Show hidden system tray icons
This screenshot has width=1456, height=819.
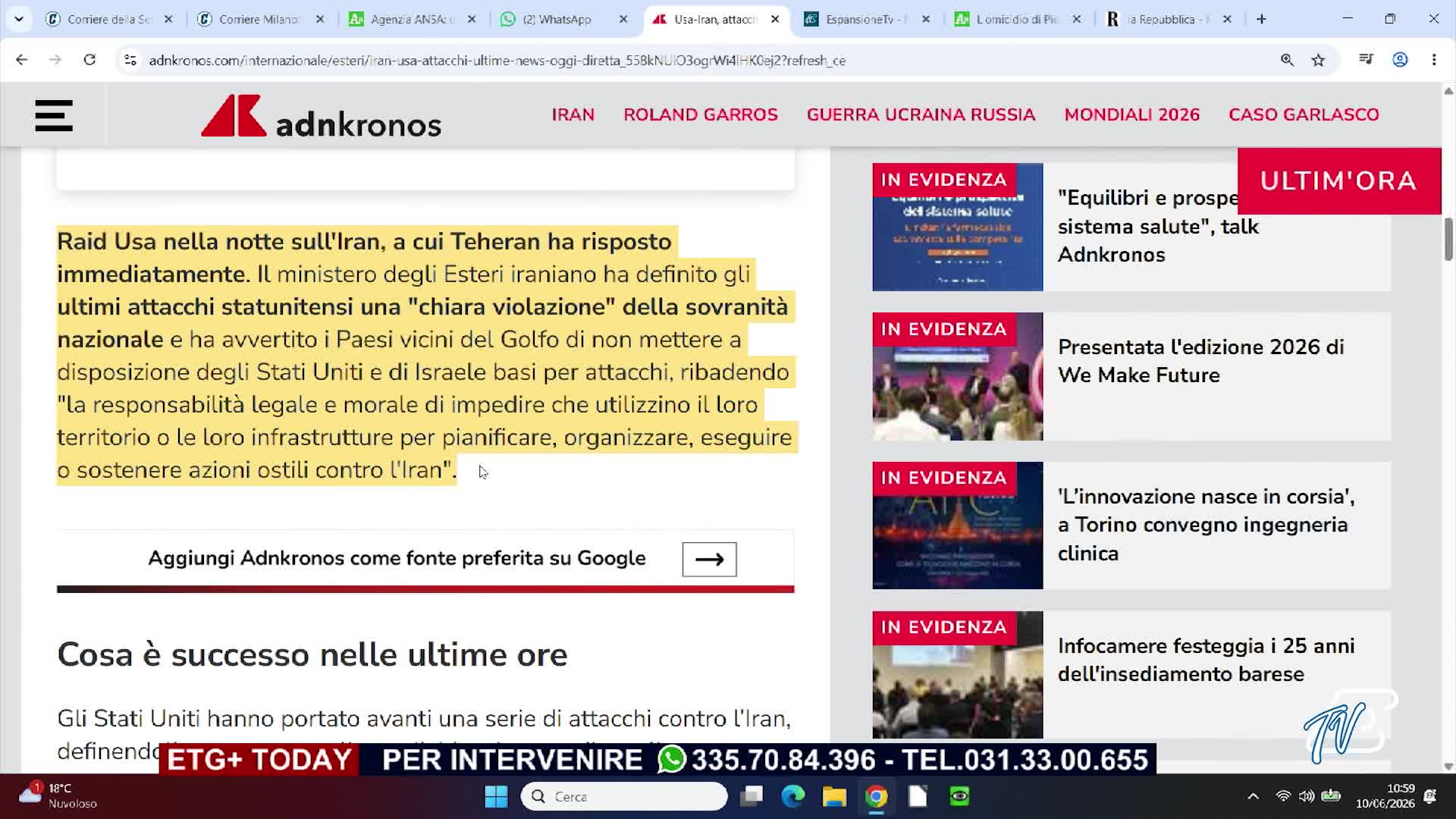click(x=1253, y=796)
